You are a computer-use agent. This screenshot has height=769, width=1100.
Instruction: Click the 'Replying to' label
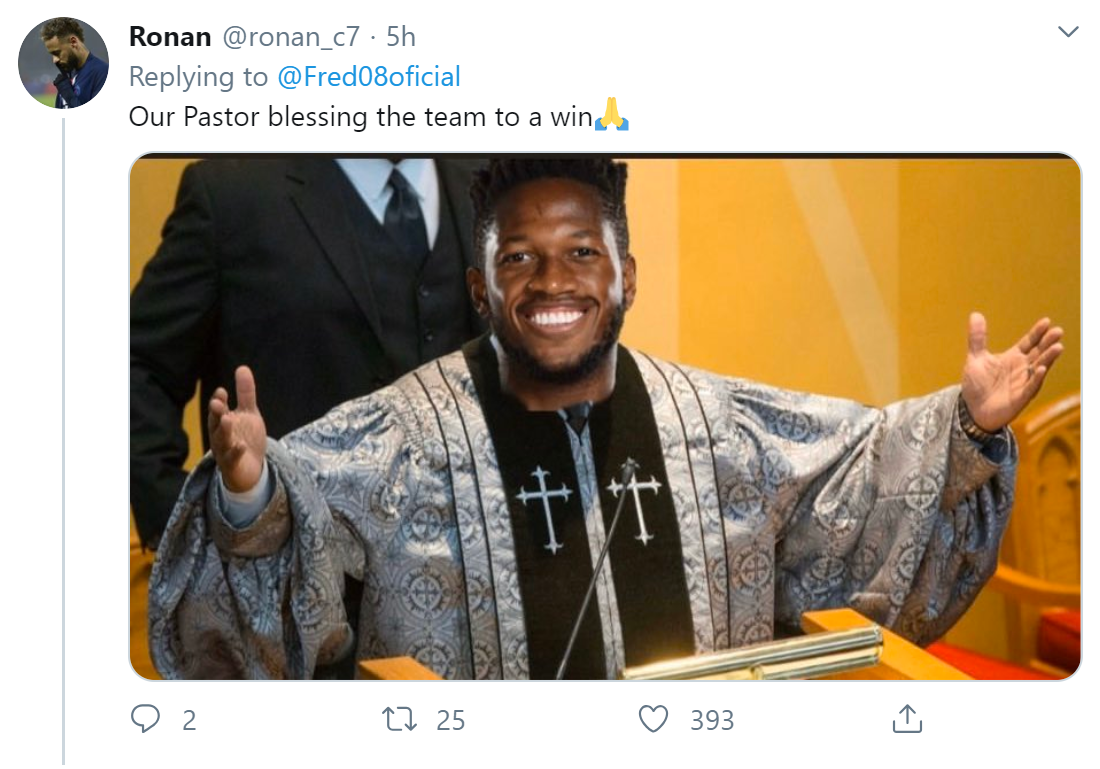point(198,77)
